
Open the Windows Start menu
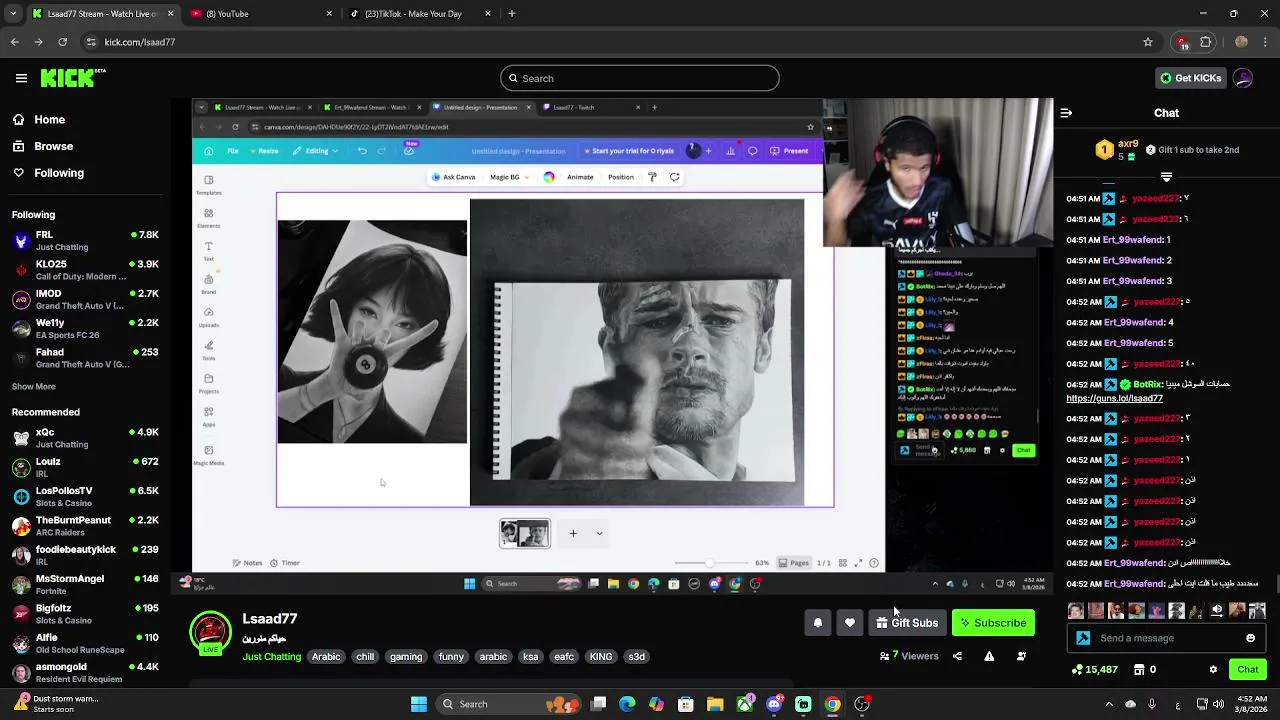tap(419, 704)
